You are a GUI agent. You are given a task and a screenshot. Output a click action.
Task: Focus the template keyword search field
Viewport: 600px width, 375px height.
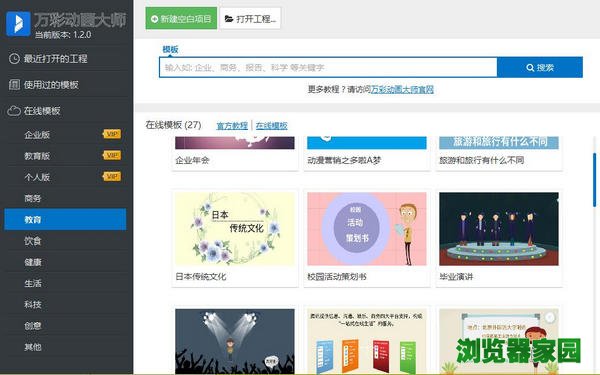tap(328, 67)
